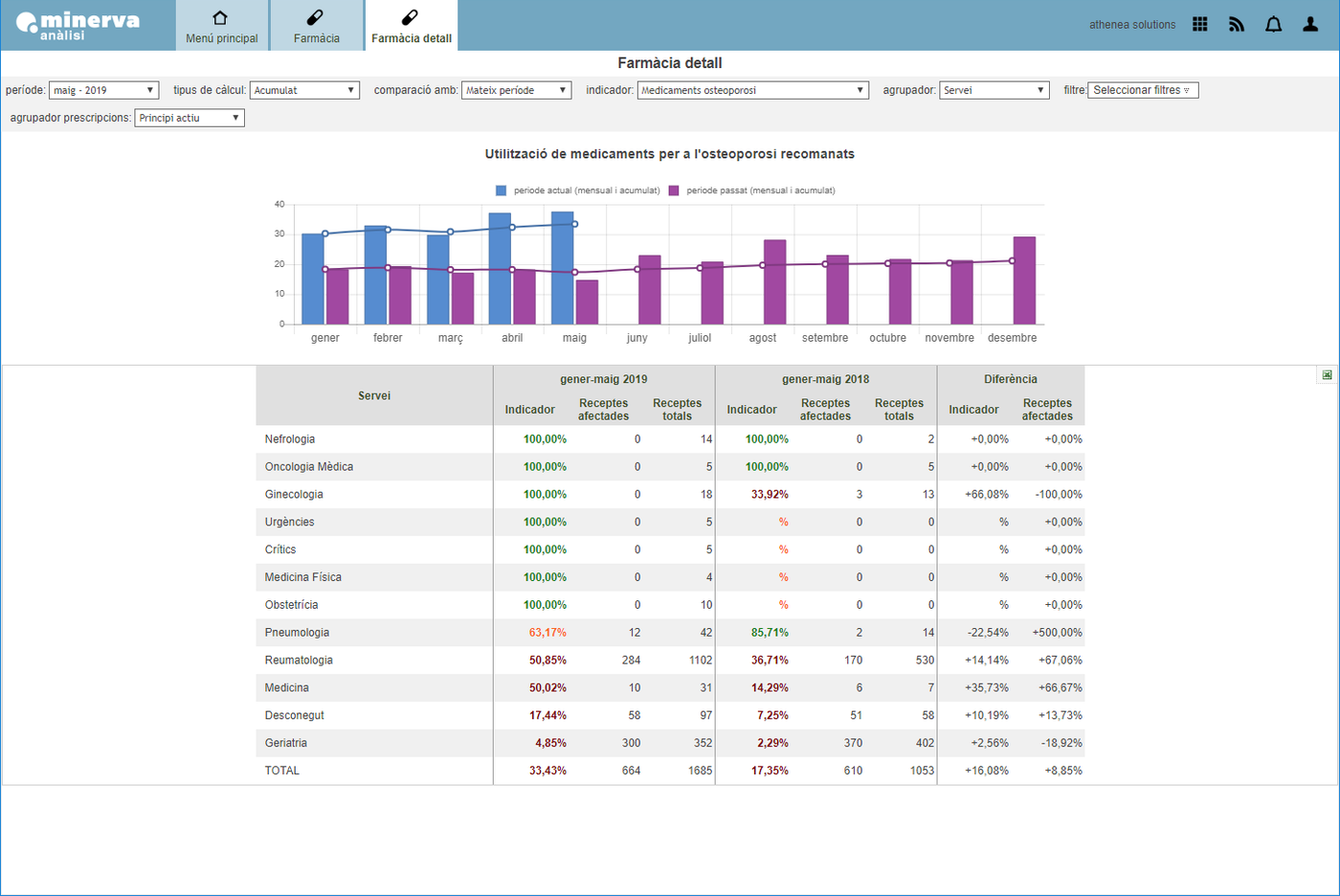
Task: Click athenea solutions link
Action: point(1132,25)
